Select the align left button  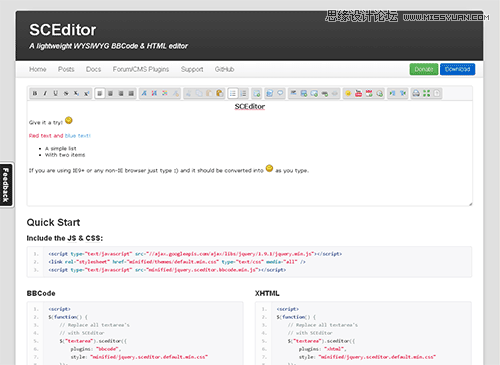tap(100, 93)
